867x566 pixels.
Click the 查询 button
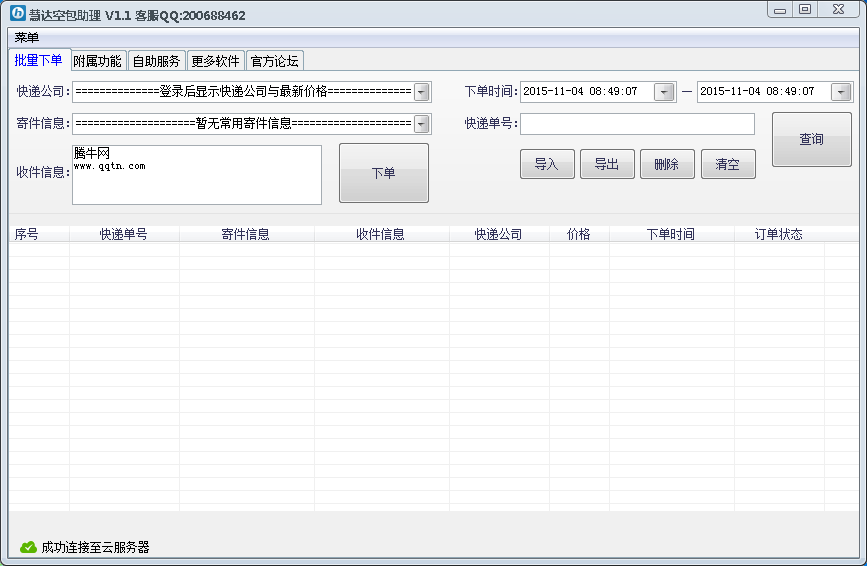812,139
